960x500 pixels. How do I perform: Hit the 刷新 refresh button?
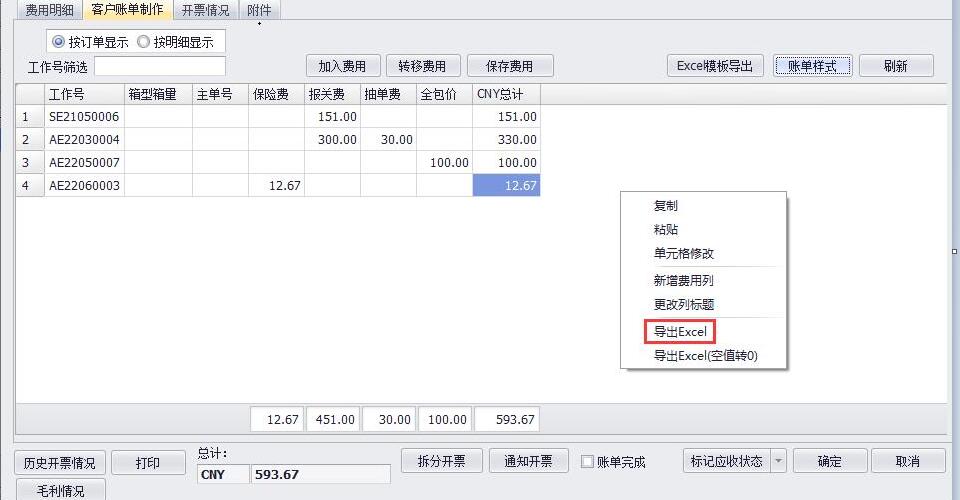[x=895, y=66]
